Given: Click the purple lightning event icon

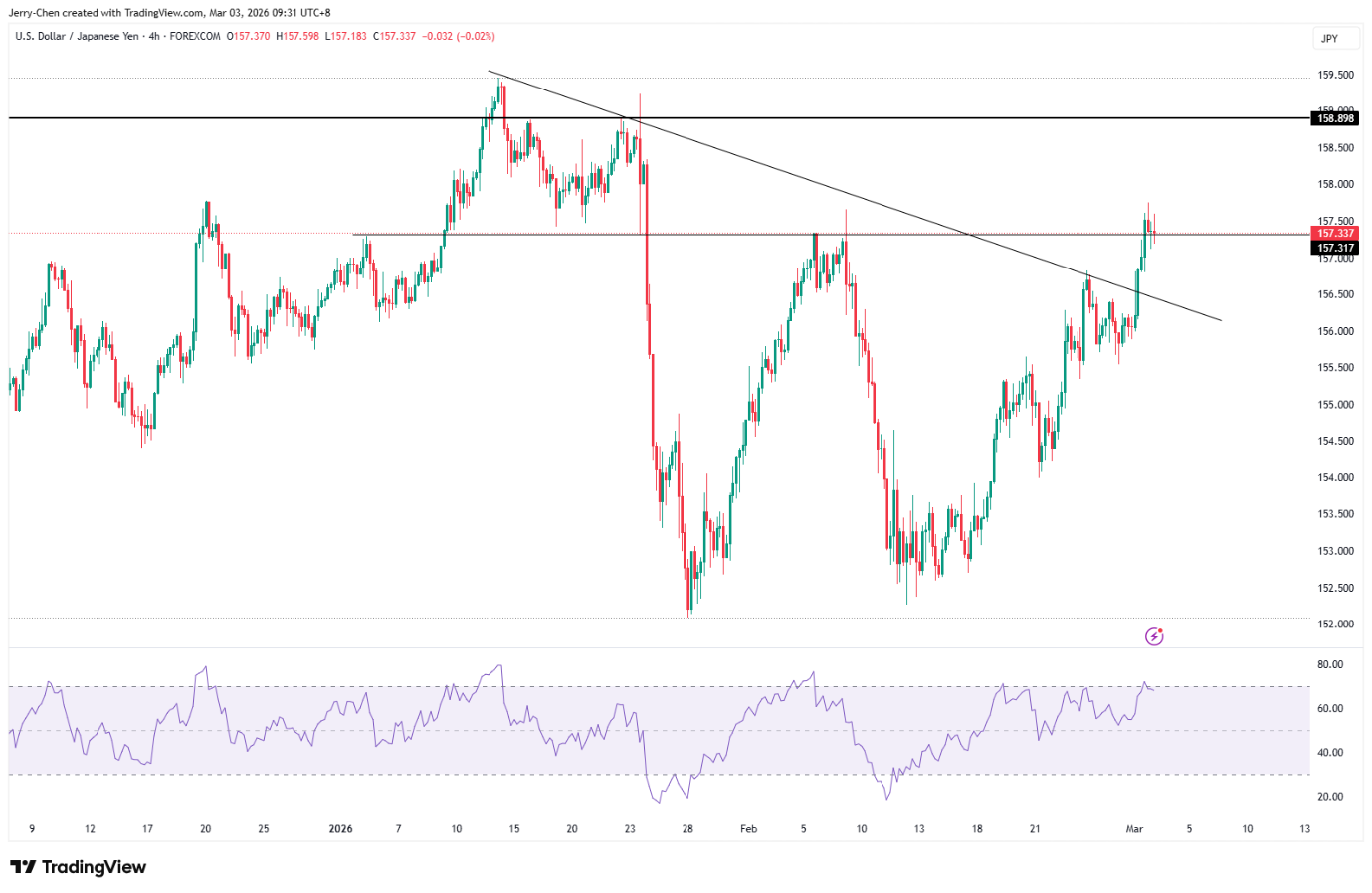Looking at the screenshot, I should click(1154, 636).
